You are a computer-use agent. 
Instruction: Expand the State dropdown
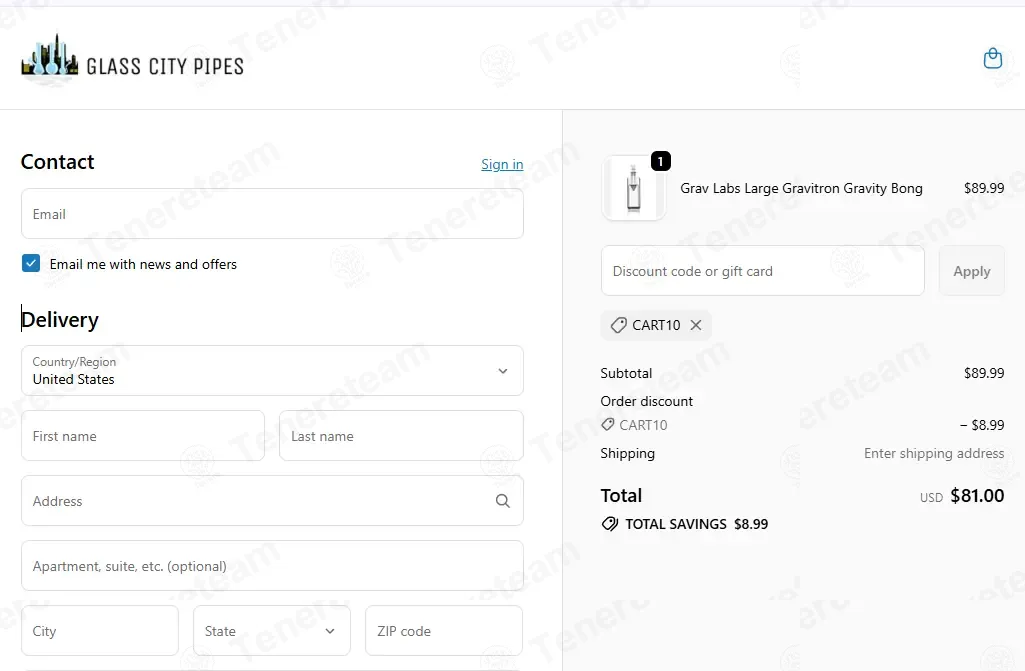click(272, 631)
